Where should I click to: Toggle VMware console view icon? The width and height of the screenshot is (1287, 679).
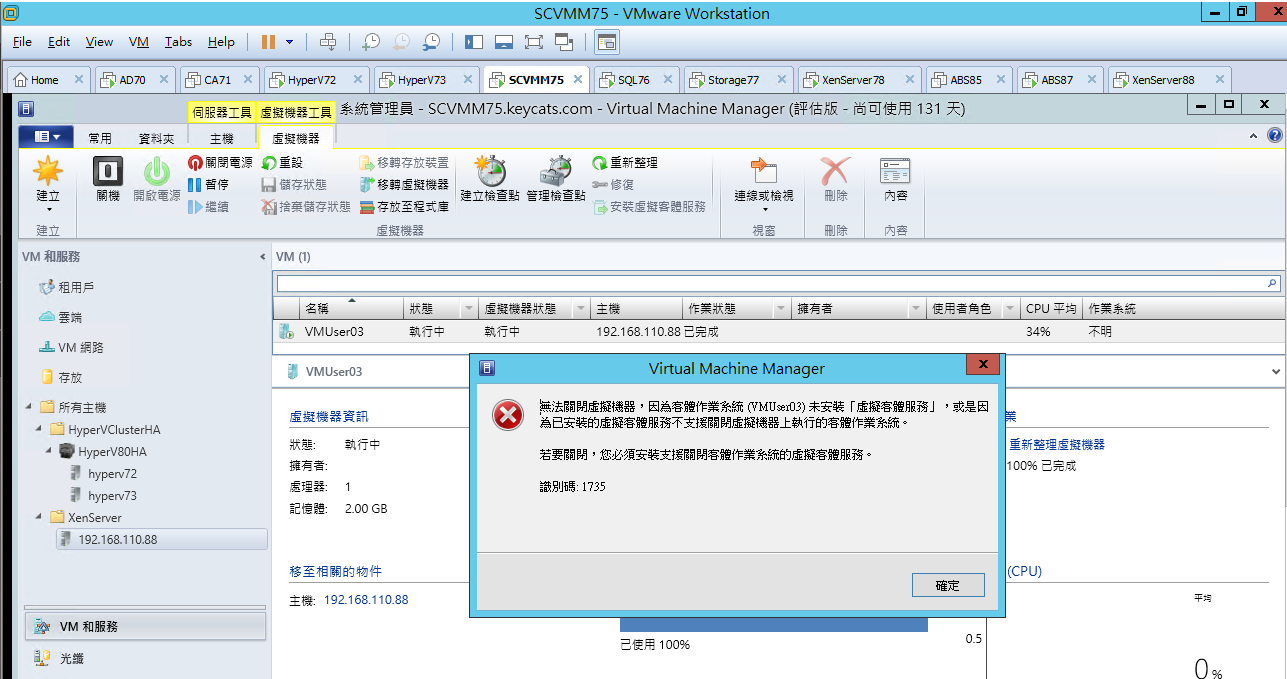pyautogui.click(x=607, y=41)
